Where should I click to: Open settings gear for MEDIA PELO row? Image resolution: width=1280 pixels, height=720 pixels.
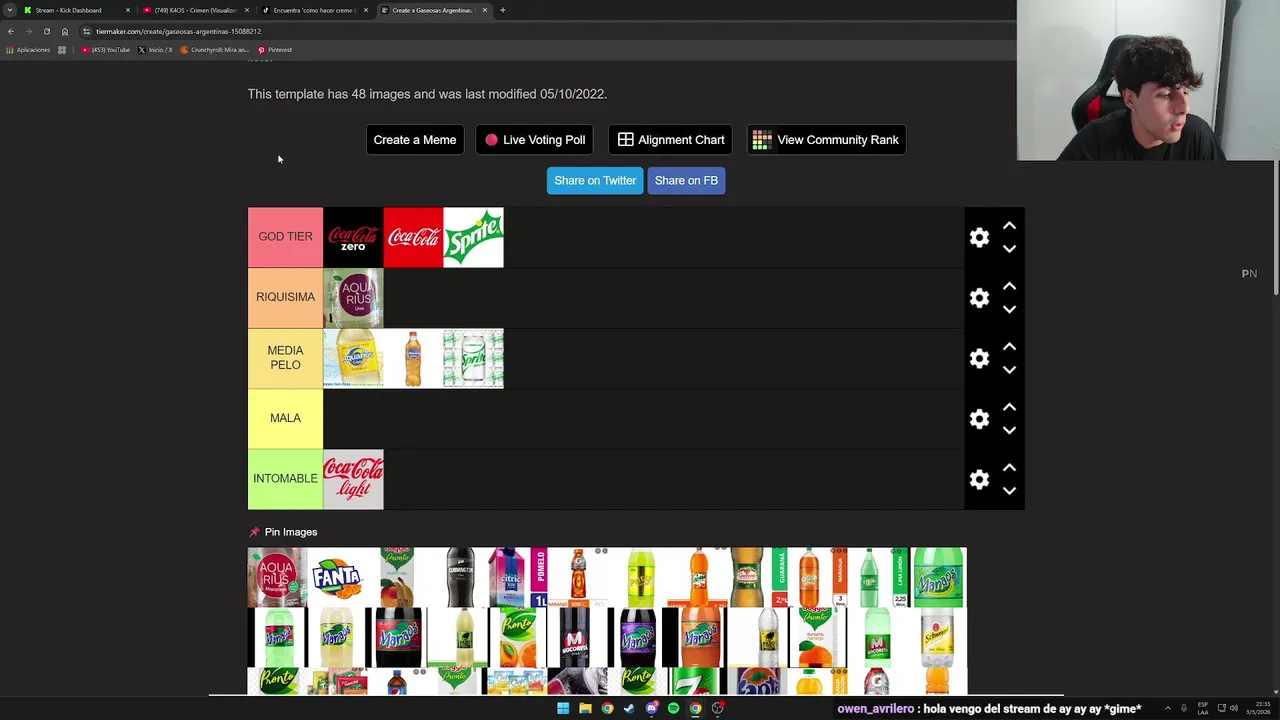pyautogui.click(x=979, y=358)
